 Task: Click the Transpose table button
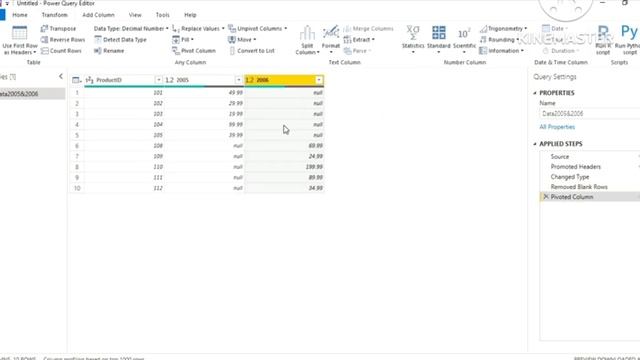58,29
